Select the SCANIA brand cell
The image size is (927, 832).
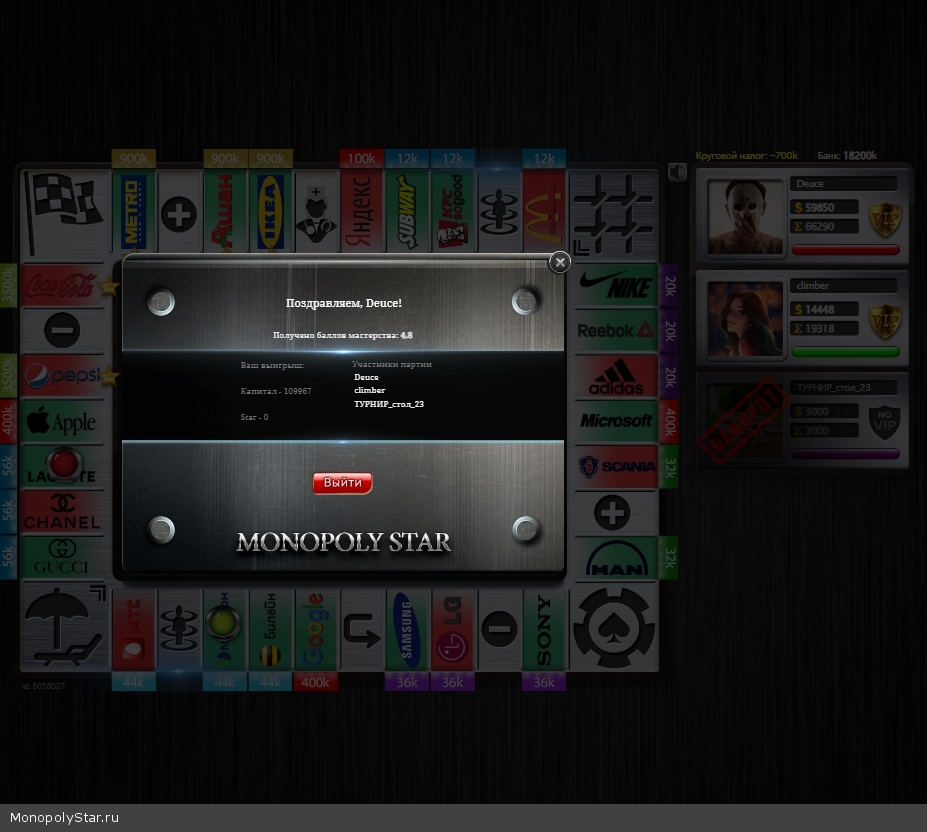pos(615,467)
